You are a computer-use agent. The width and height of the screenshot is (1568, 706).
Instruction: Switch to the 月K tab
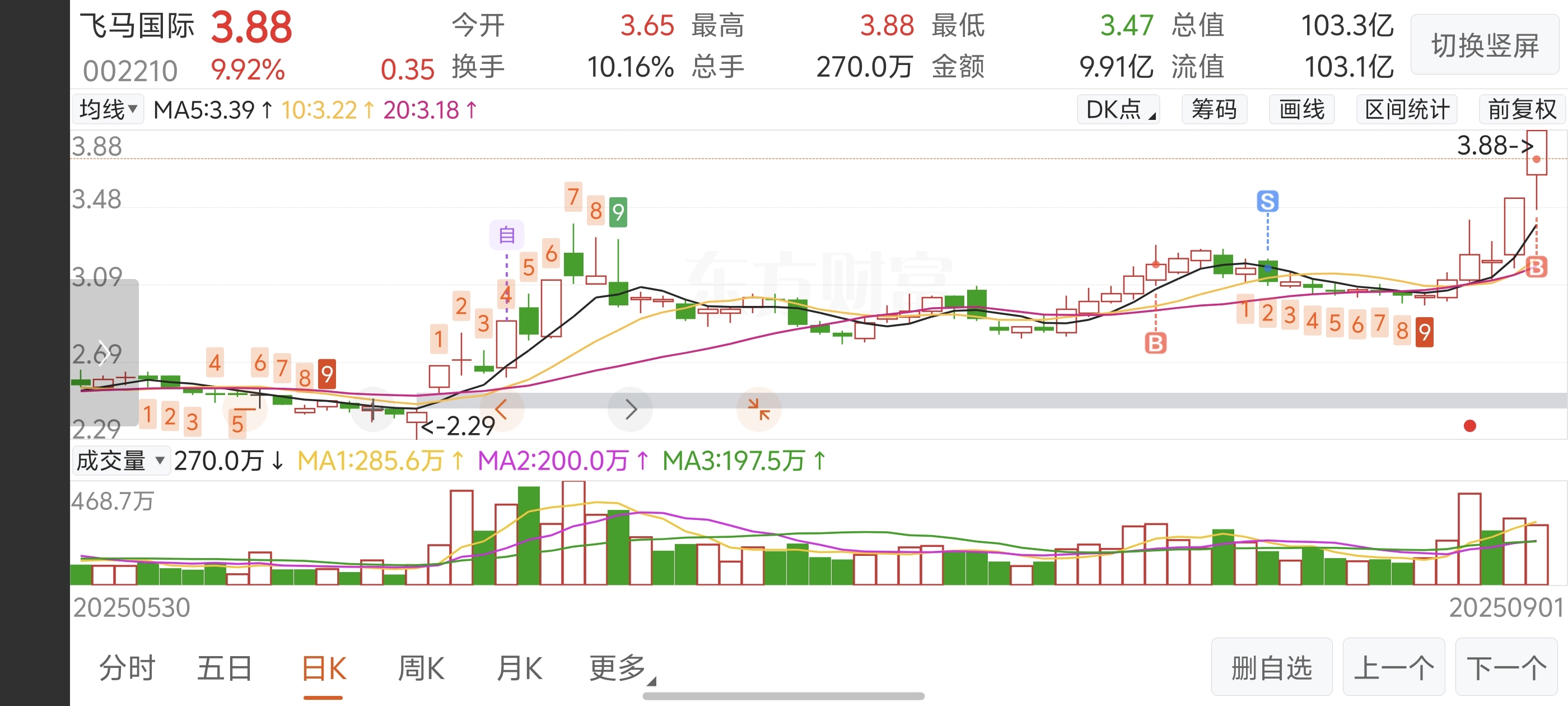519,668
